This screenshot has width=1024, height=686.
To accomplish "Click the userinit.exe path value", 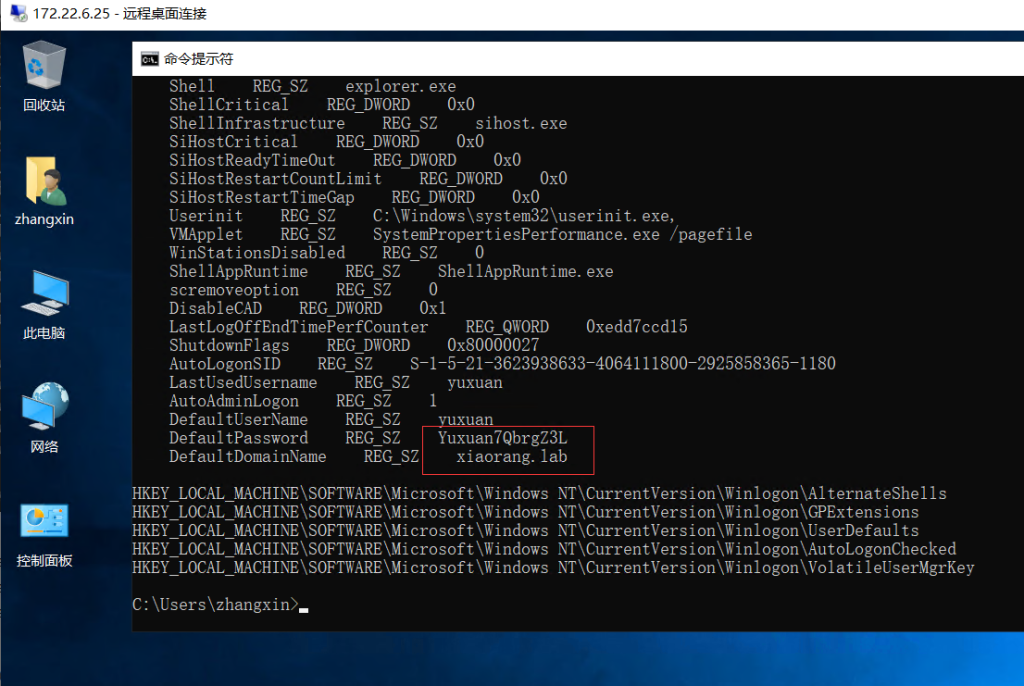I will [x=524, y=216].
